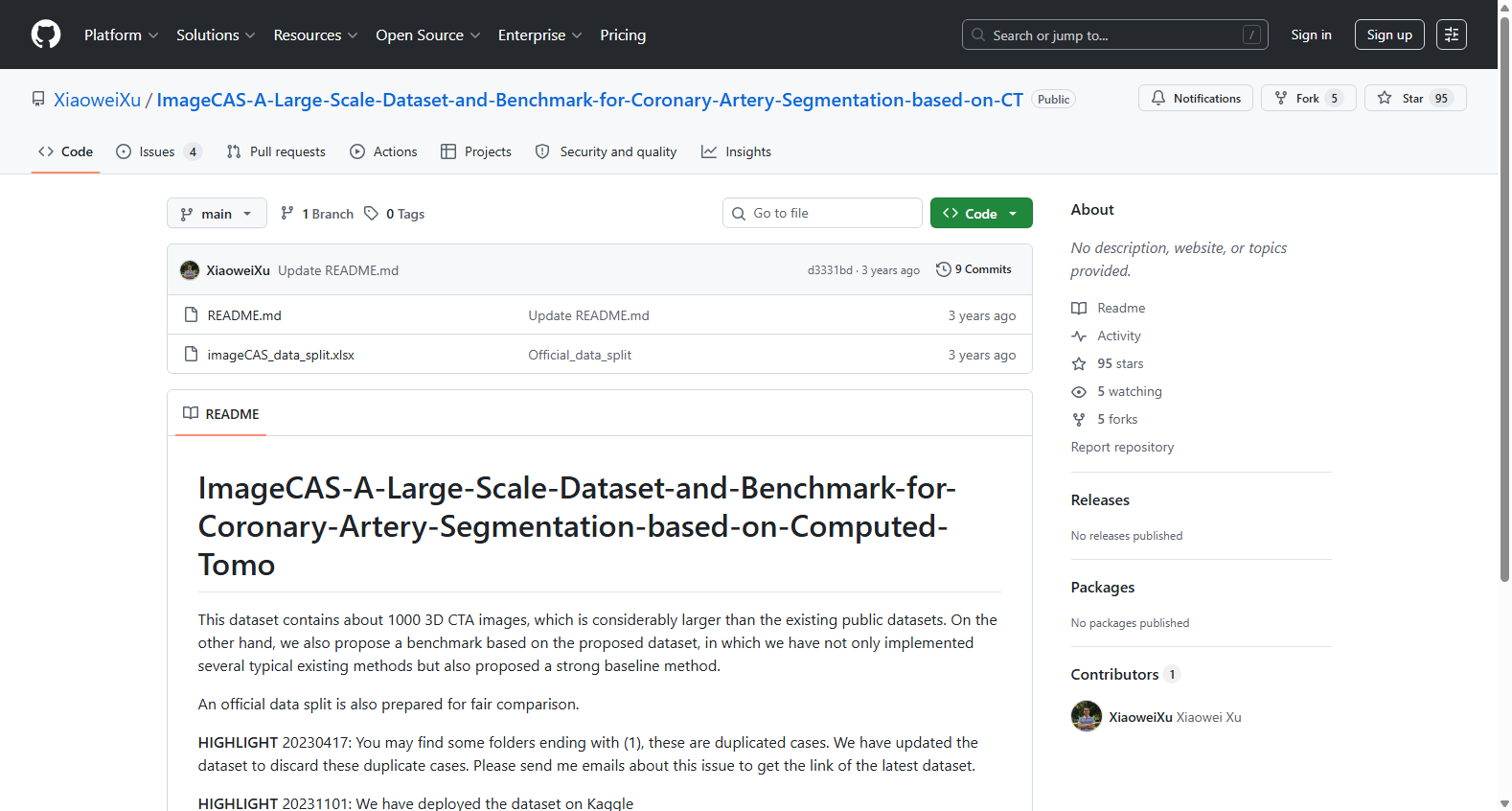Focus the Go to file input

pyautogui.click(x=822, y=213)
